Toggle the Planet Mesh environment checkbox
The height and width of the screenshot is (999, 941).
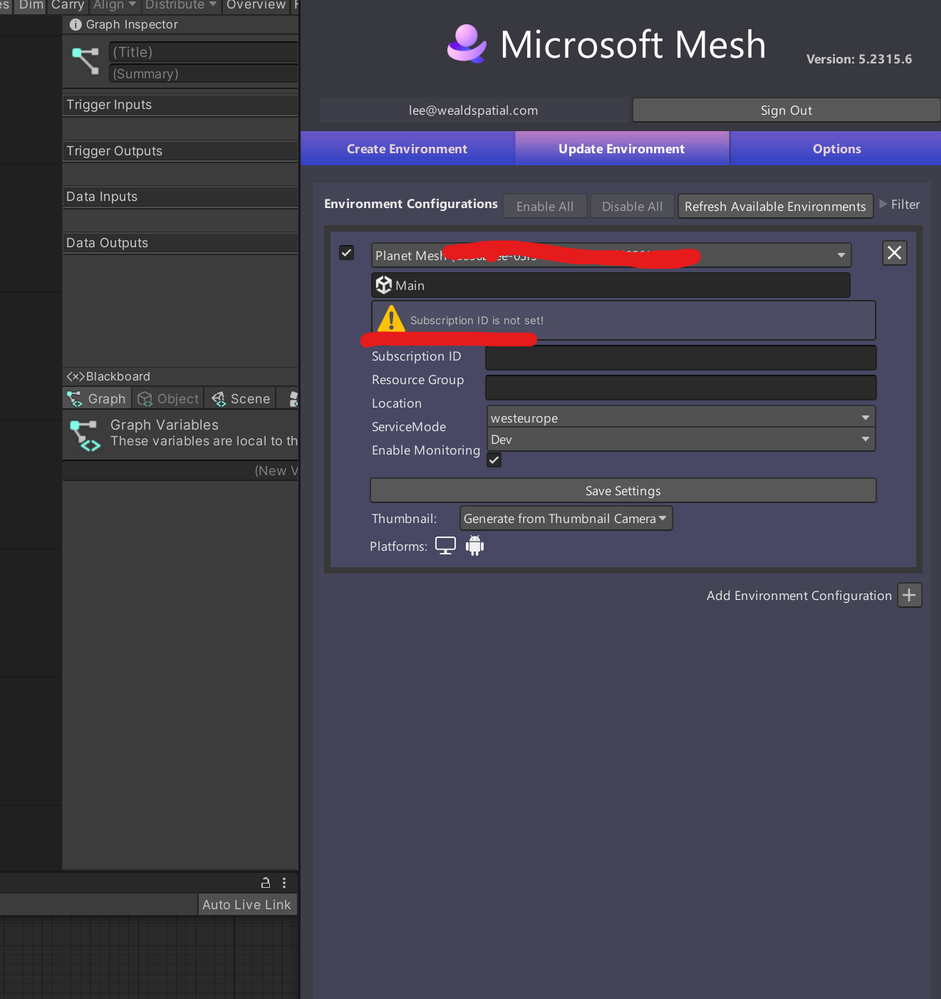coord(346,252)
